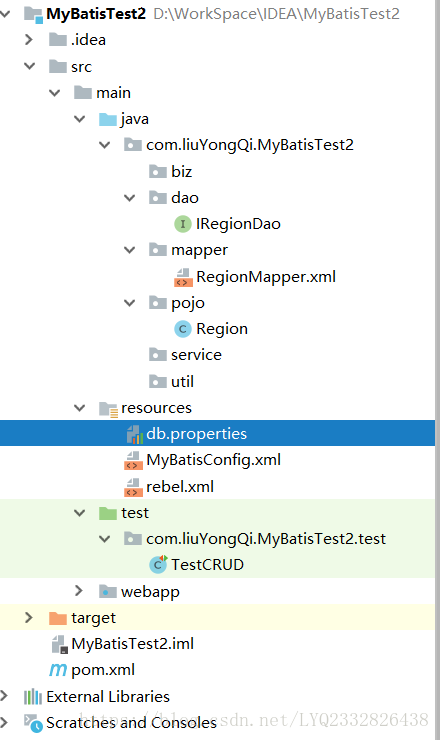Viewport: 440px width, 740px height.
Task: Click the IRegionDao interface icon
Action: click(x=183, y=224)
